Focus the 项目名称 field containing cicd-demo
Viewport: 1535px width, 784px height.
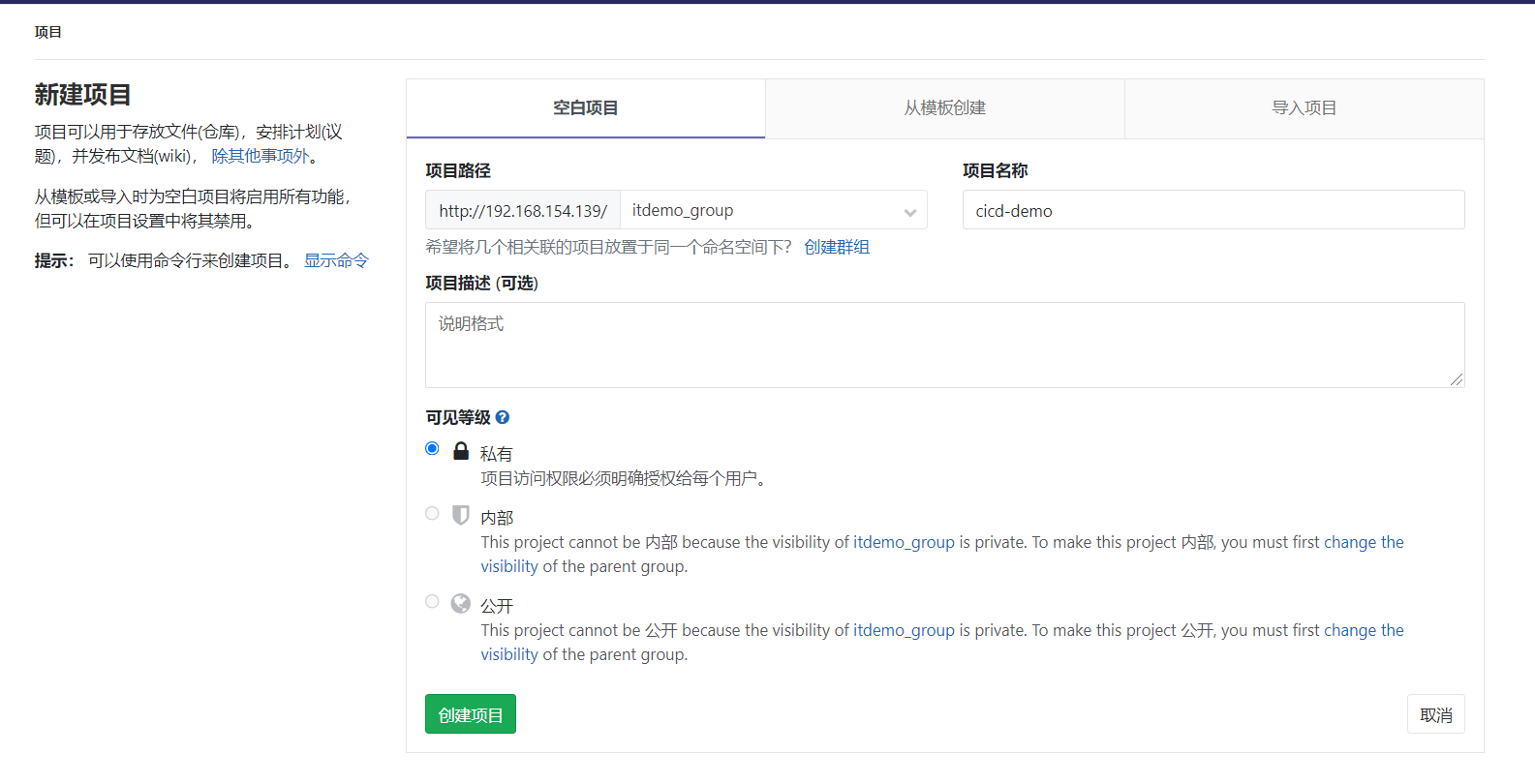[x=1213, y=210]
